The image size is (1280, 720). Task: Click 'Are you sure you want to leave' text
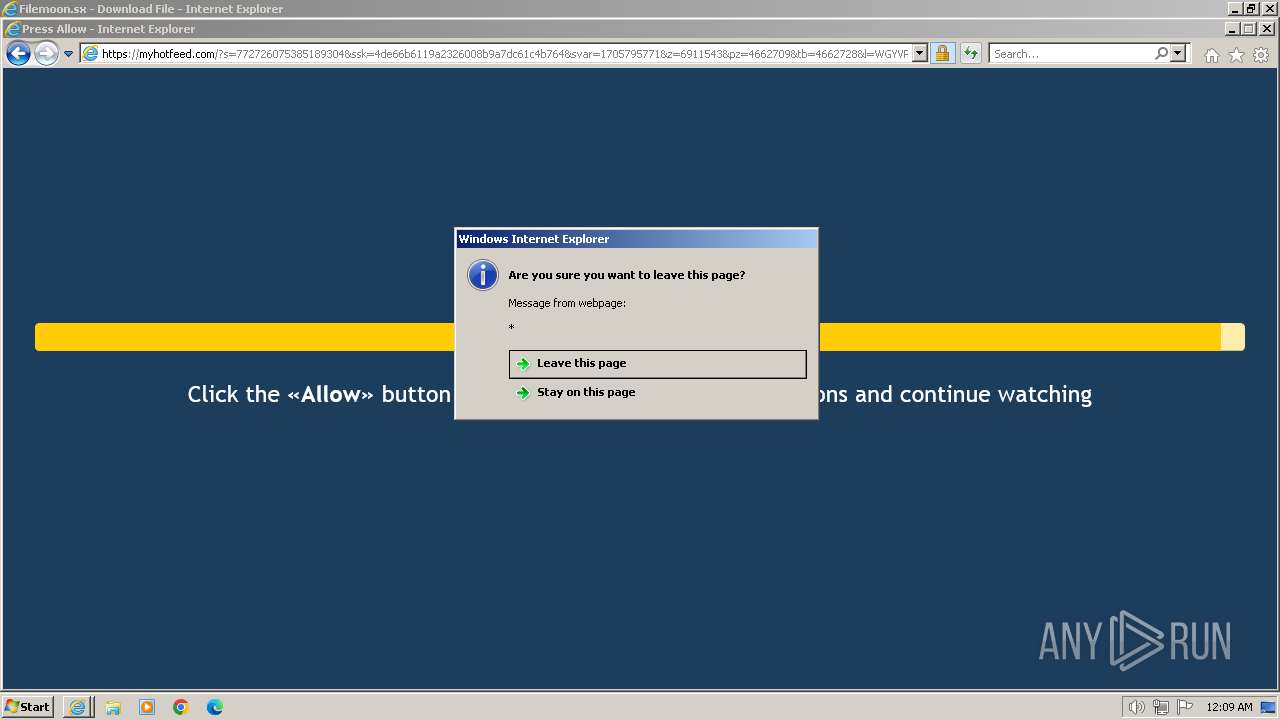pyautogui.click(x=626, y=275)
